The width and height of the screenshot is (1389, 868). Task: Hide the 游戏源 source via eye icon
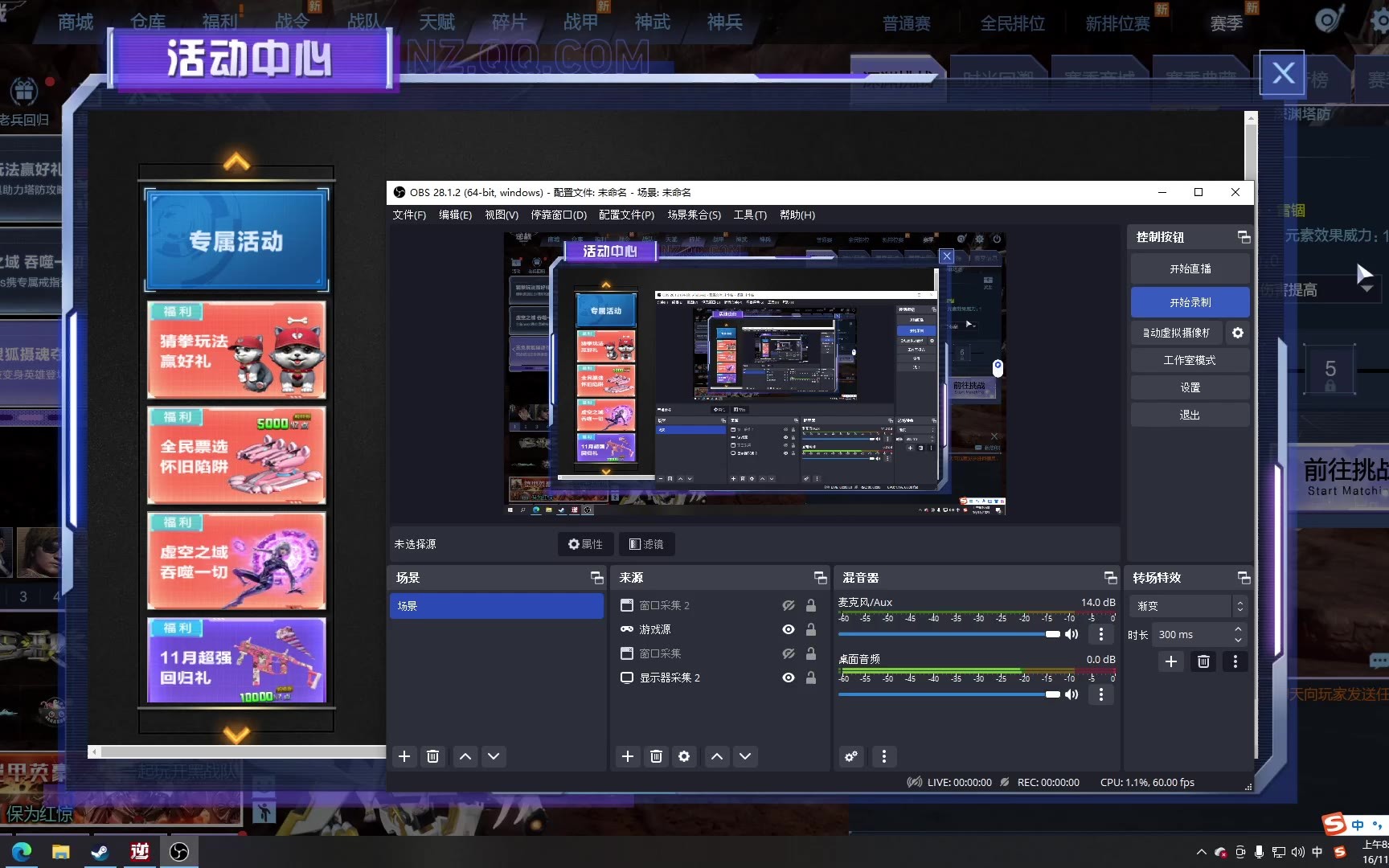(789, 629)
